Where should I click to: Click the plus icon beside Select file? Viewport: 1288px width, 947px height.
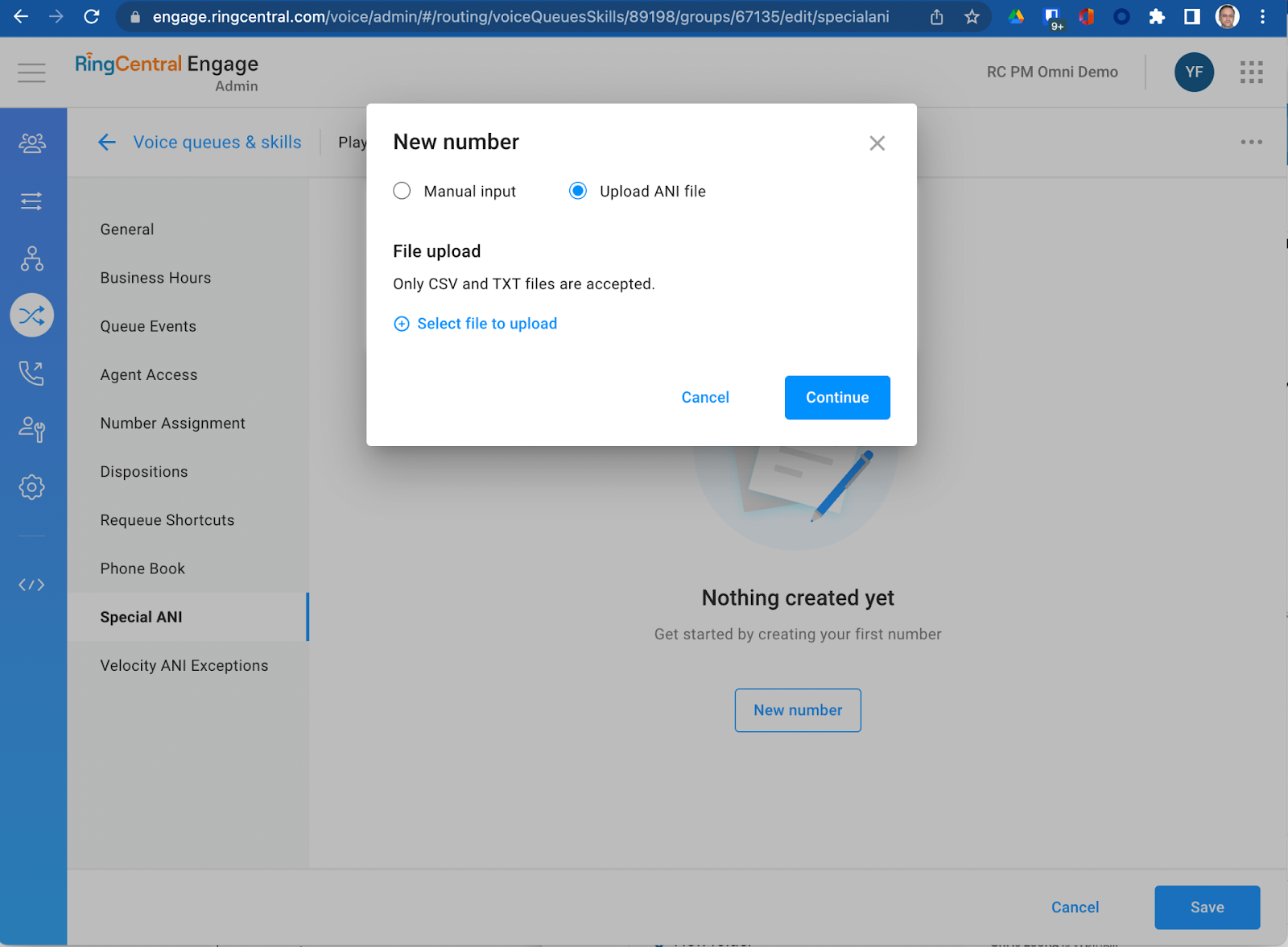[401, 324]
